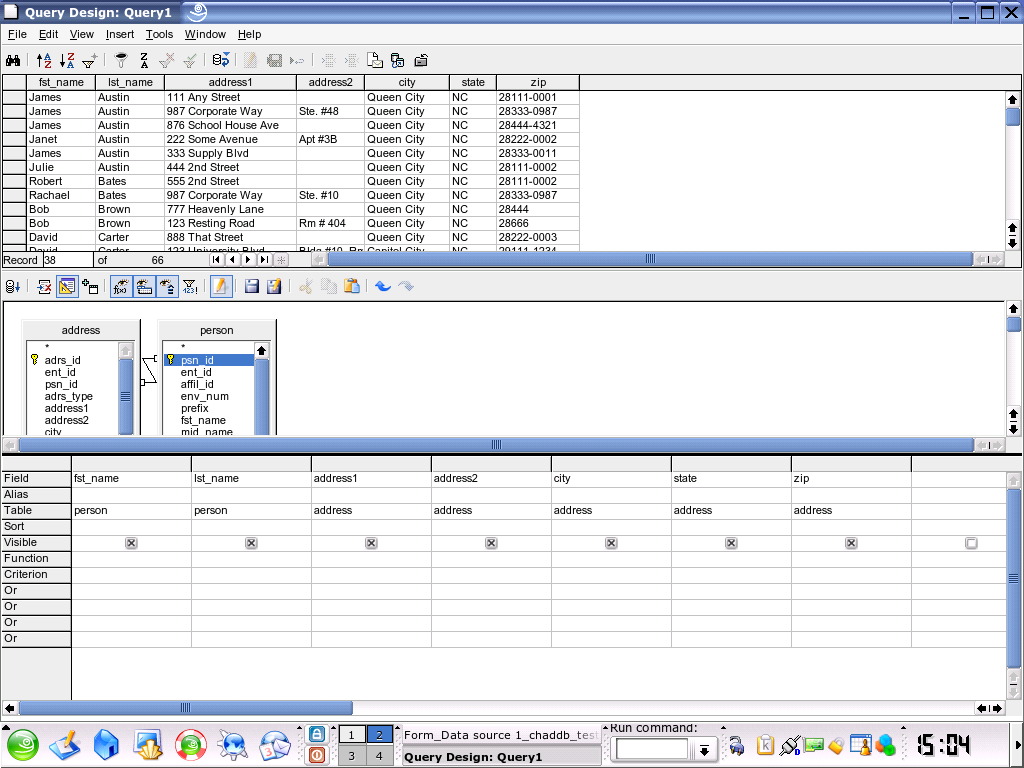This screenshot has height=768, width=1024.
Task: Uncheck Visible checkbox for zip column
Action: point(851,543)
